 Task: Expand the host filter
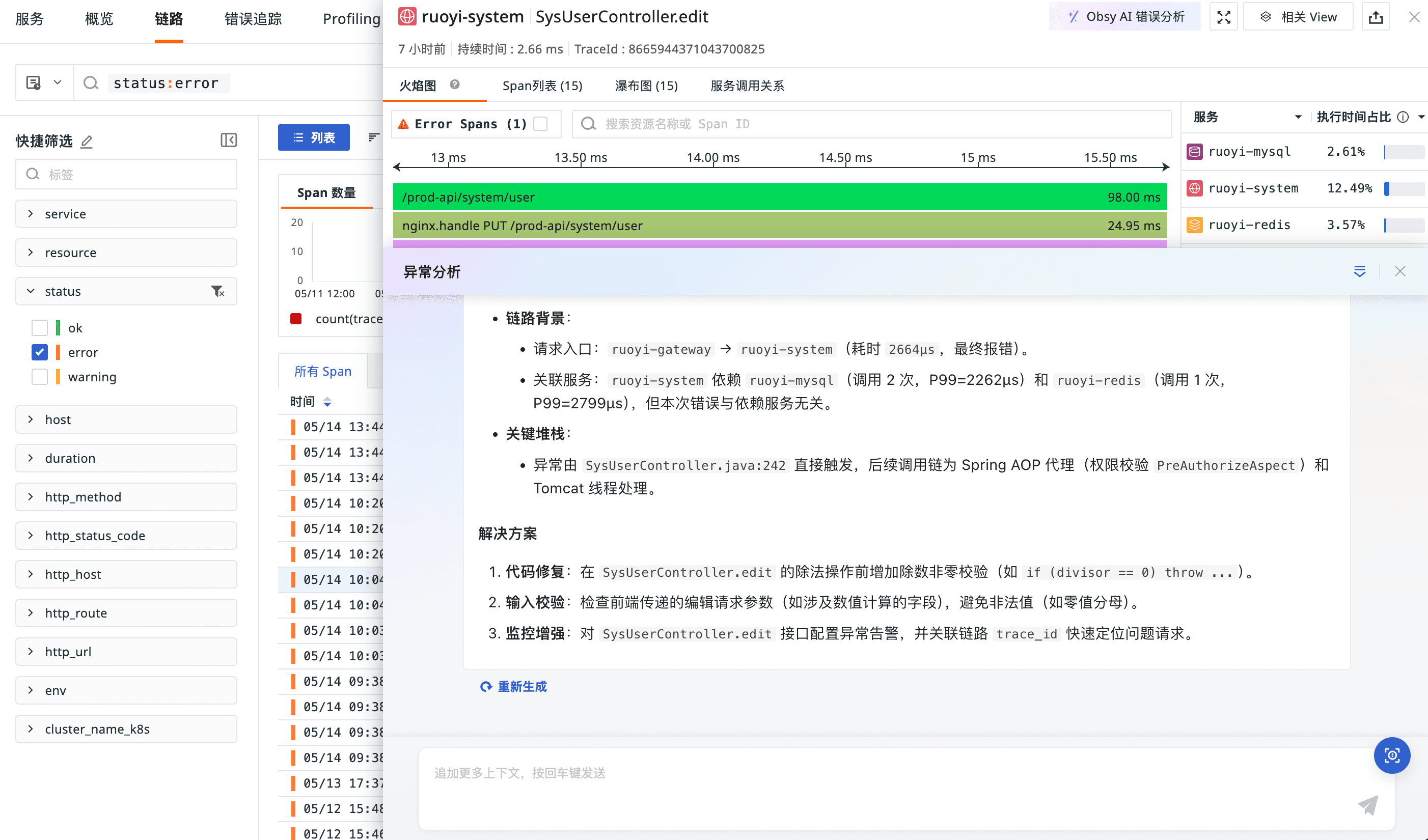(126, 419)
